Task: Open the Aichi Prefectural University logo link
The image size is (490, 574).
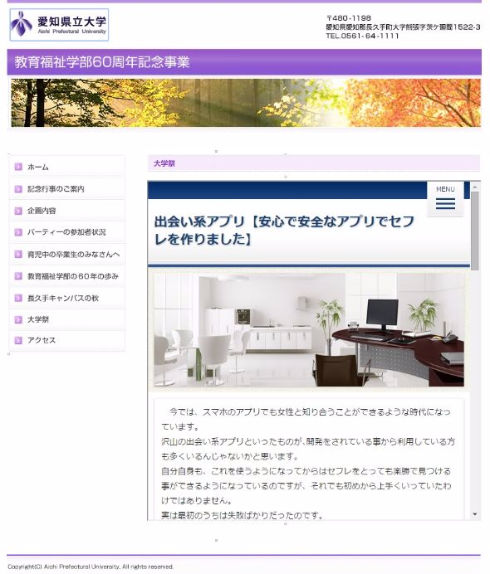Action: click(59, 25)
